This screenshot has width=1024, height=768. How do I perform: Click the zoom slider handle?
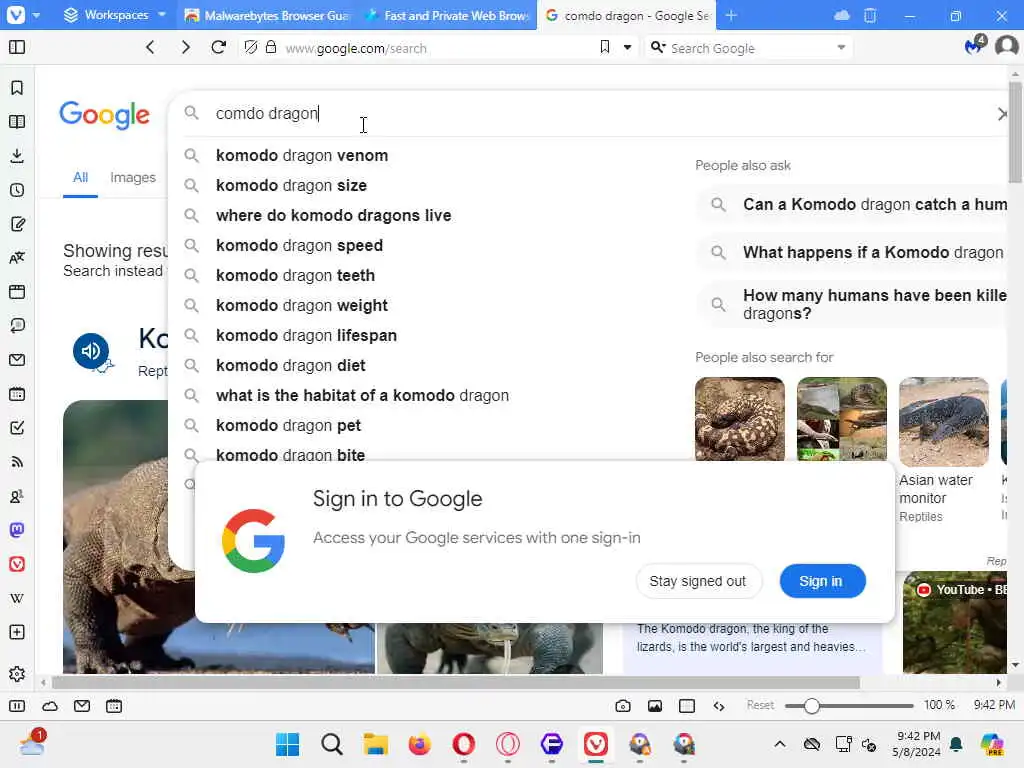(x=811, y=705)
